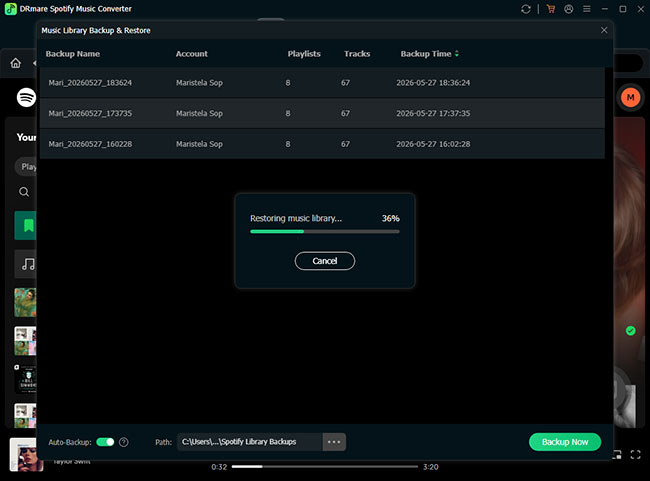Image resolution: width=650 pixels, height=481 pixels.
Task: Click Maristela Sop in the 183624 row
Action: (199, 83)
